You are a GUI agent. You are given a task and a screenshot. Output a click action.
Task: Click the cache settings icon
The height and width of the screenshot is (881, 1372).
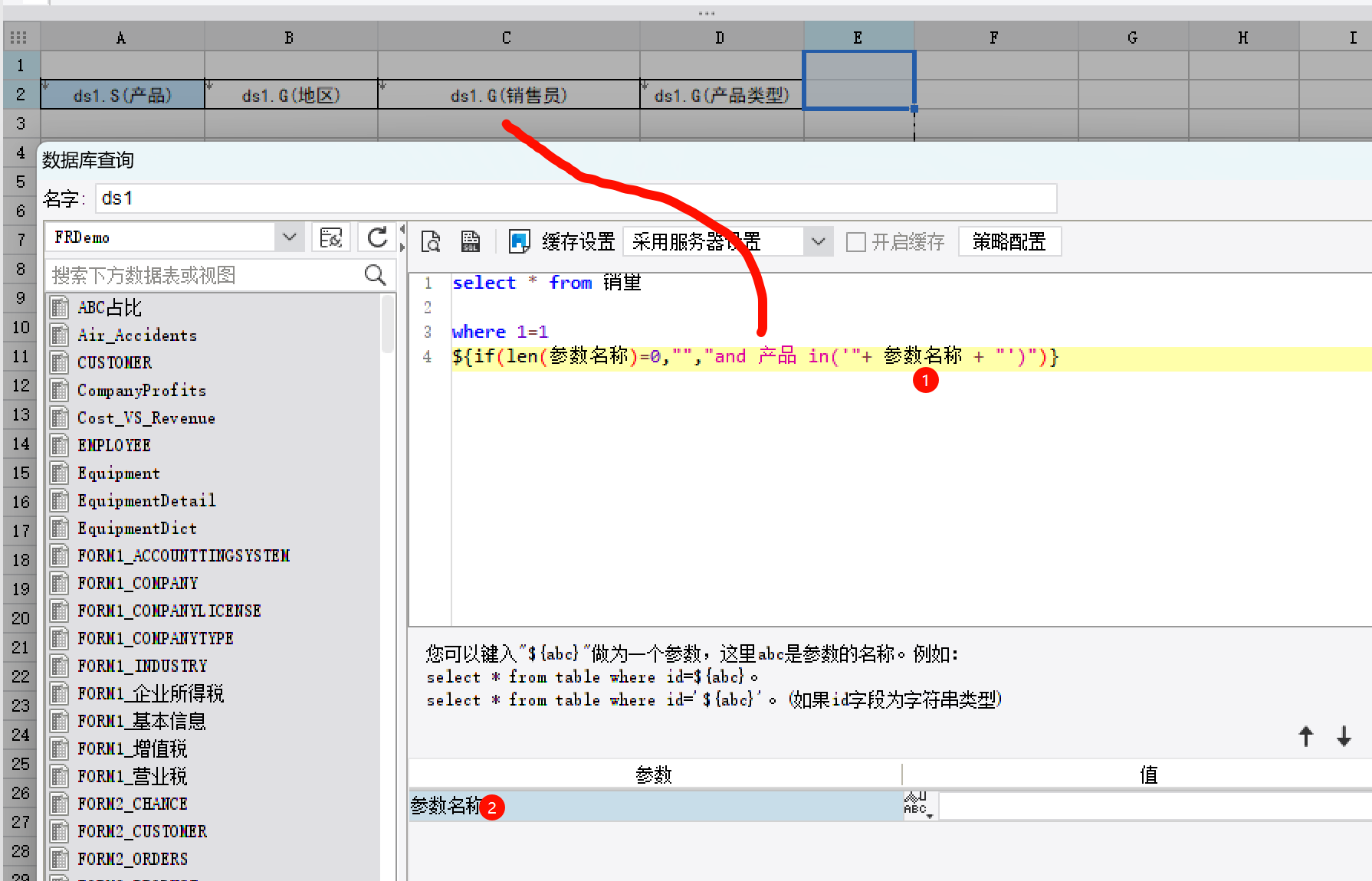click(x=520, y=241)
